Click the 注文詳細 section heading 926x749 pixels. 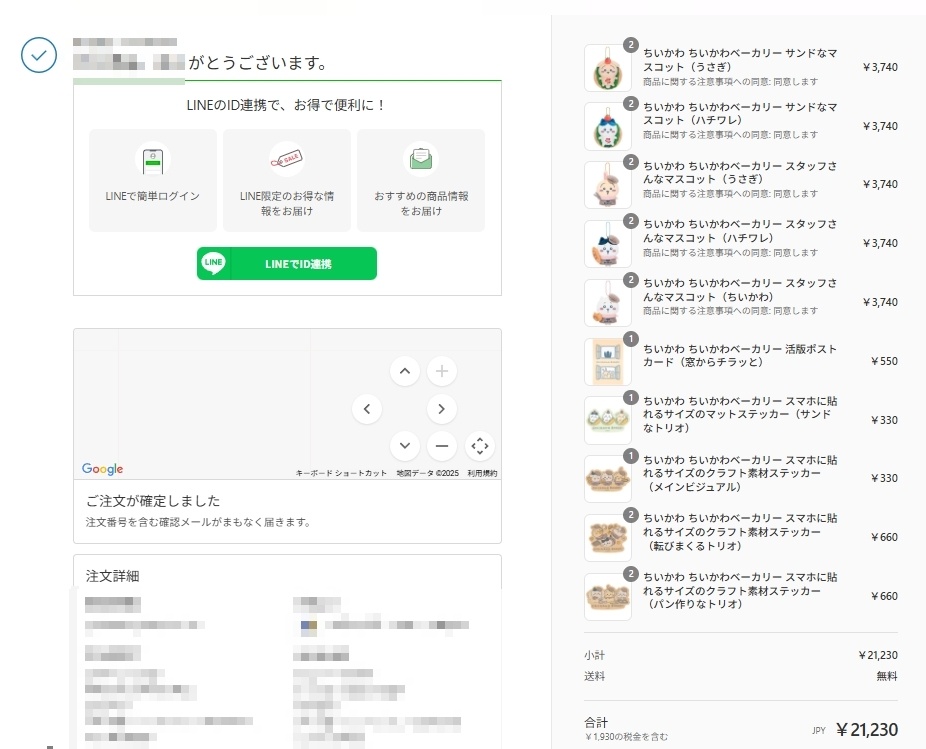click(112, 577)
